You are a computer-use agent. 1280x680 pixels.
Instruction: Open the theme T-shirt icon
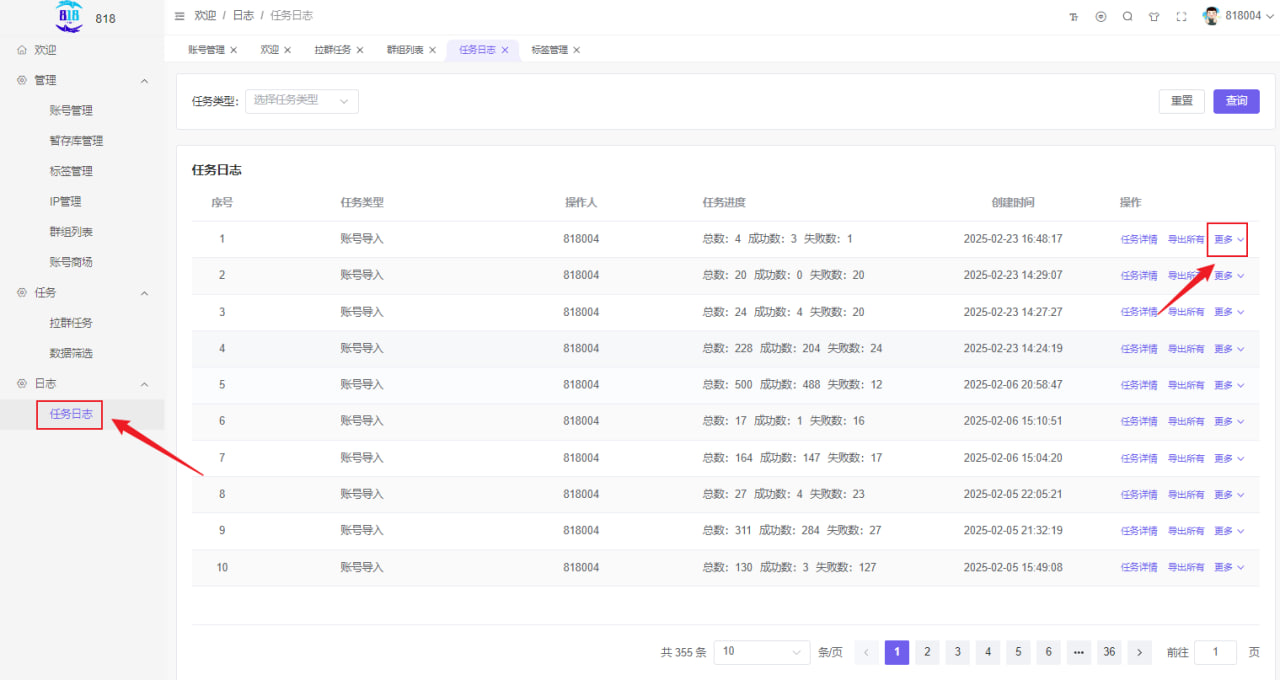coord(1154,16)
